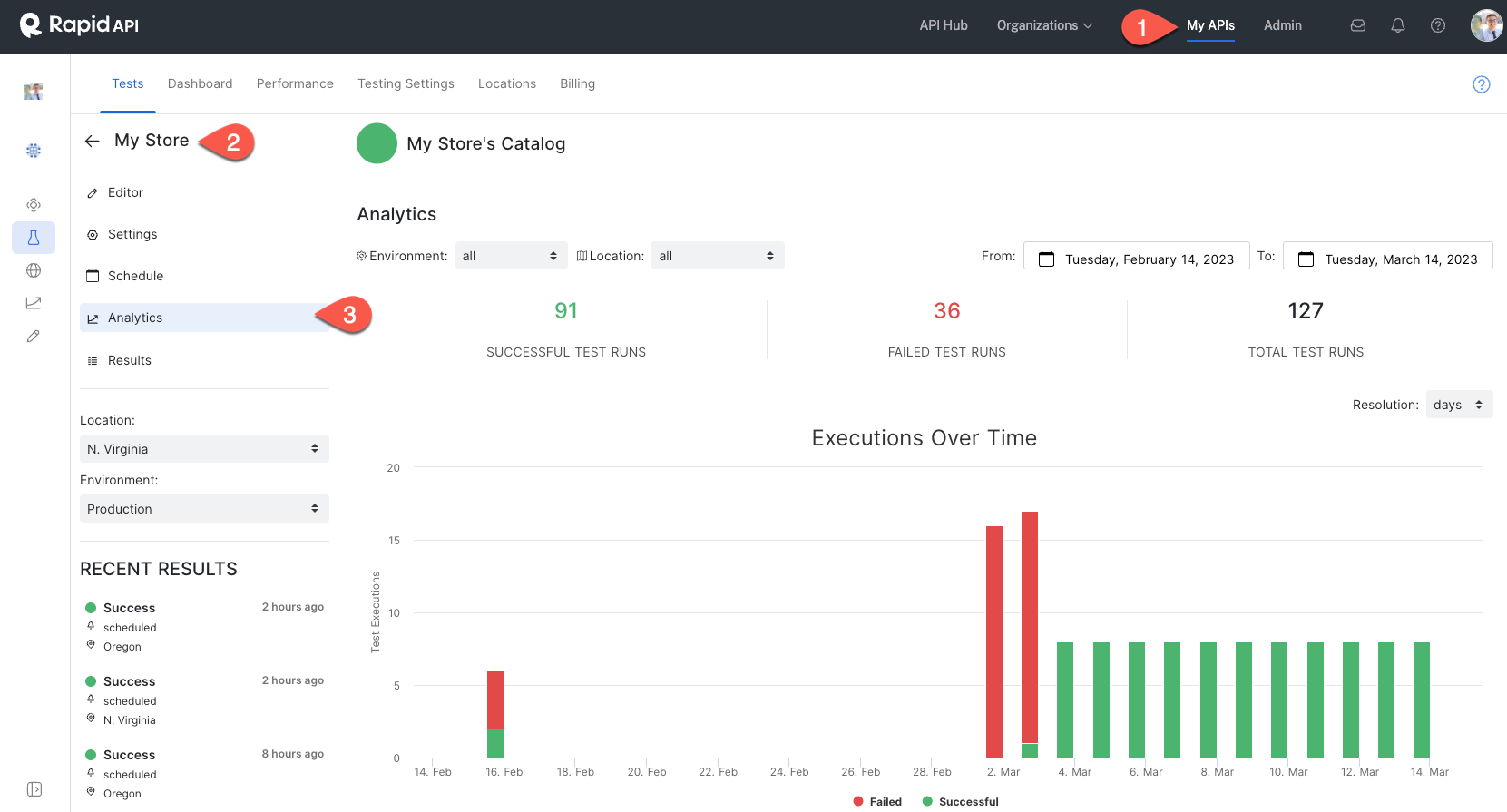Open the Analytics Location filter dropdown
The width and height of the screenshot is (1507, 812).
pos(717,256)
